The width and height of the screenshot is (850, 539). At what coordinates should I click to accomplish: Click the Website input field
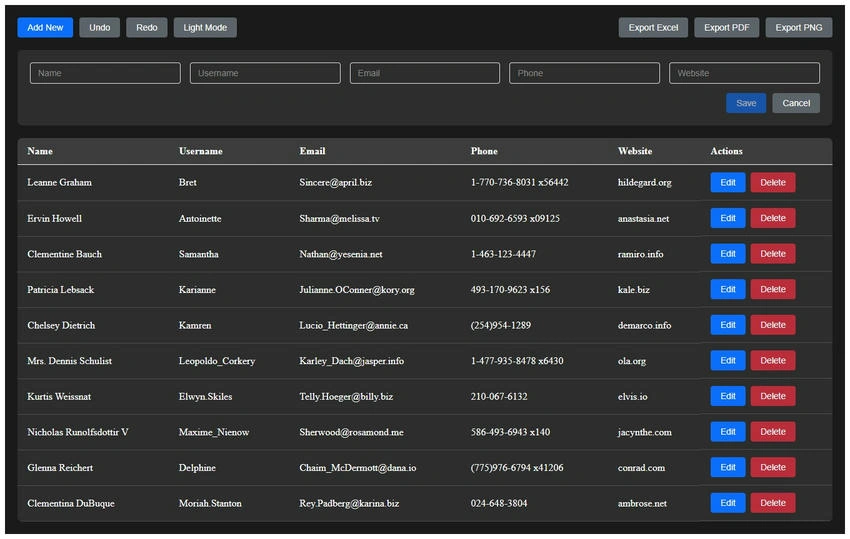point(744,73)
